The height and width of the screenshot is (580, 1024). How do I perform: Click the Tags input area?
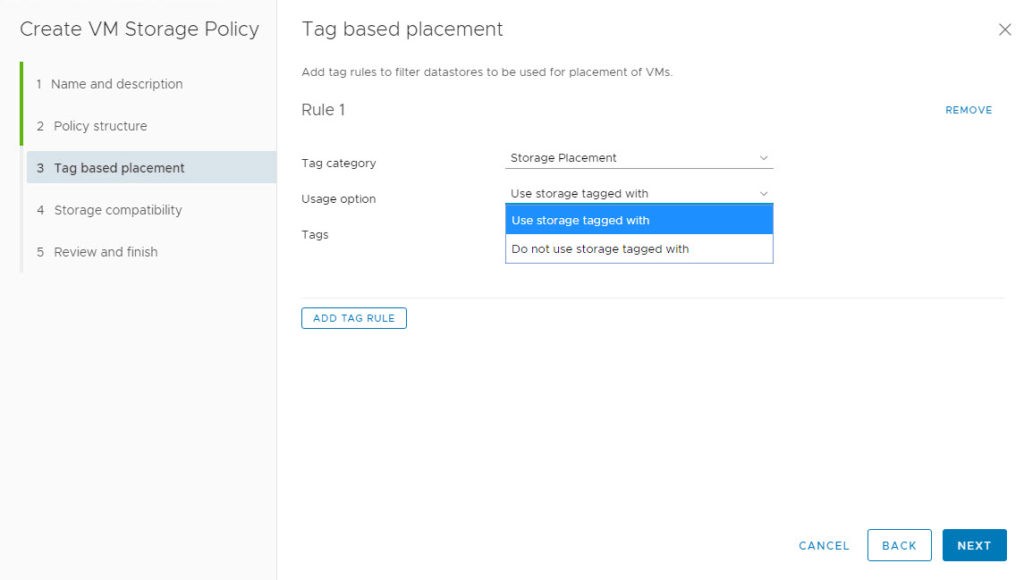(x=639, y=235)
